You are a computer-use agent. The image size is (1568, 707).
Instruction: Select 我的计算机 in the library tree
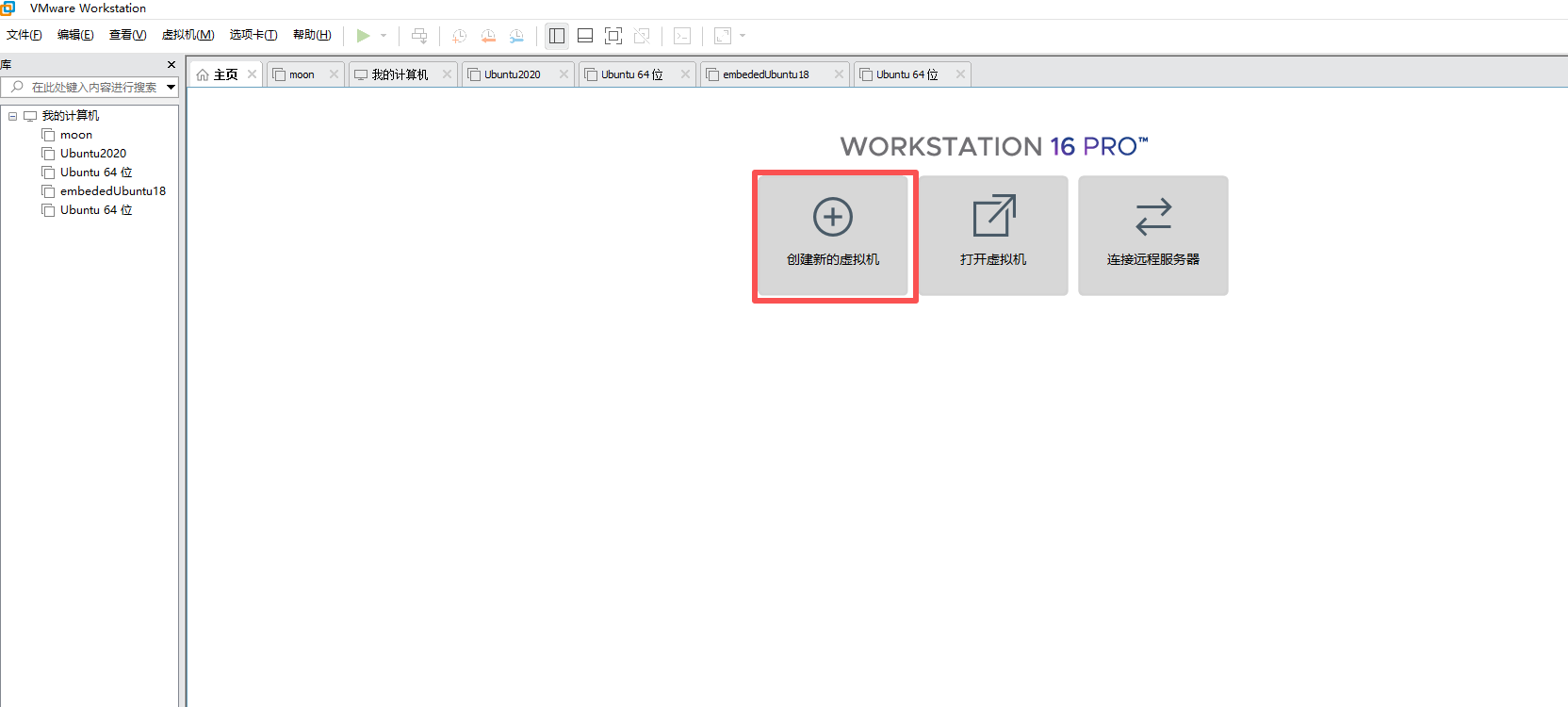click(x=70, y=116)
